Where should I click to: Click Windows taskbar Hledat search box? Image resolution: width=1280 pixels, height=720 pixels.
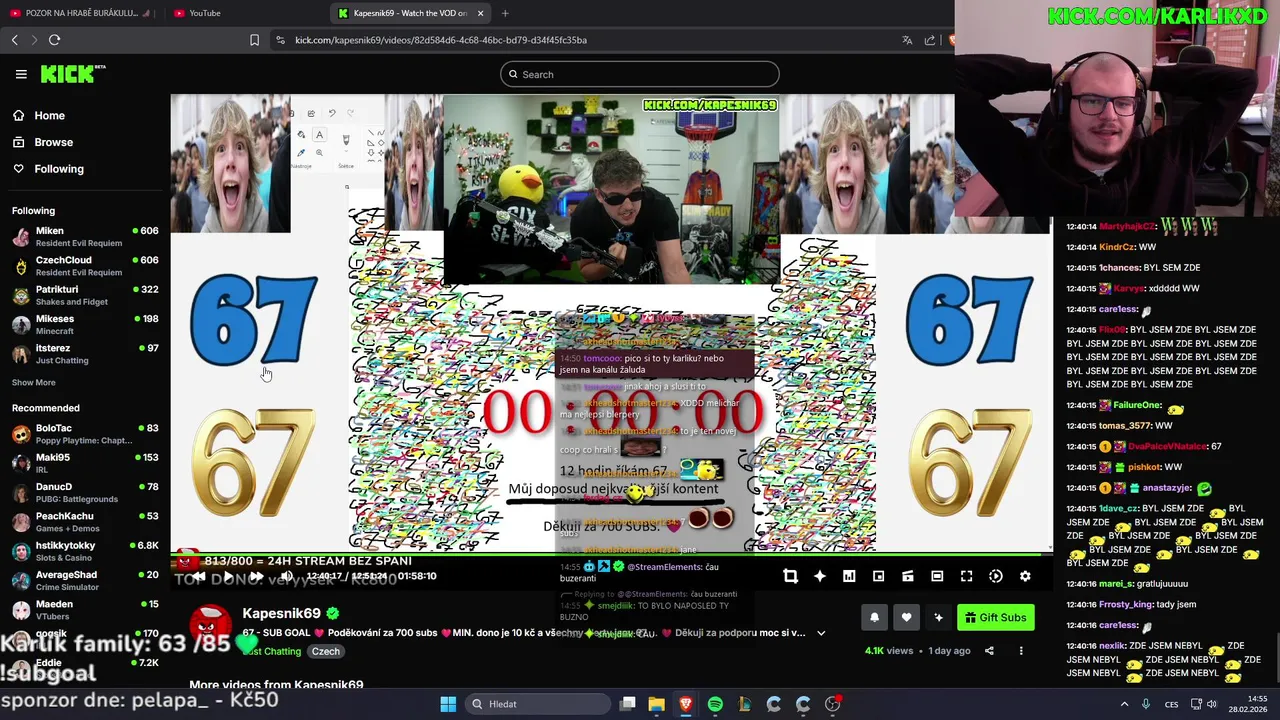536,704
